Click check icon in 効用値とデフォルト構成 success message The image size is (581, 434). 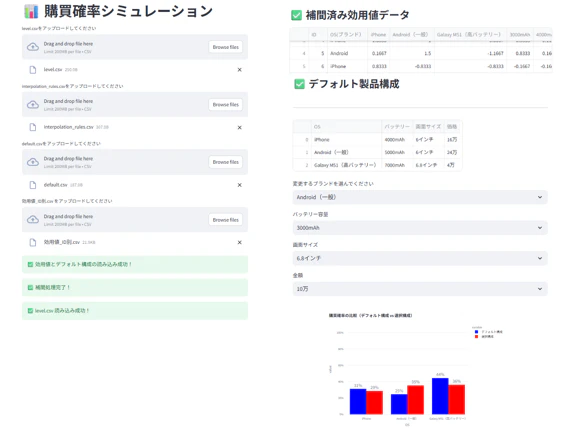pos(30,264)
